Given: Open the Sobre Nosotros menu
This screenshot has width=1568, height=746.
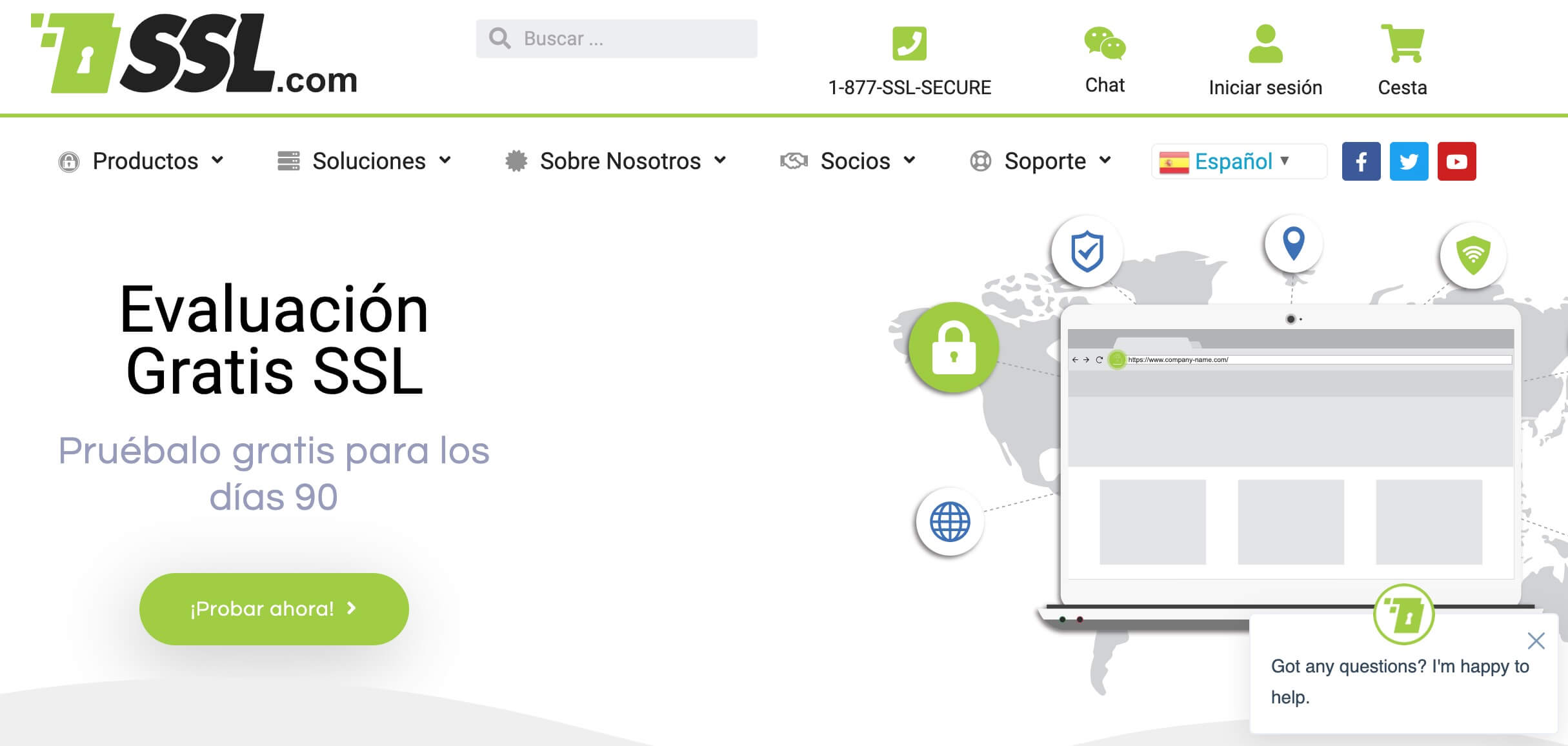Looking at the screenshot, I should click(616, 161).
